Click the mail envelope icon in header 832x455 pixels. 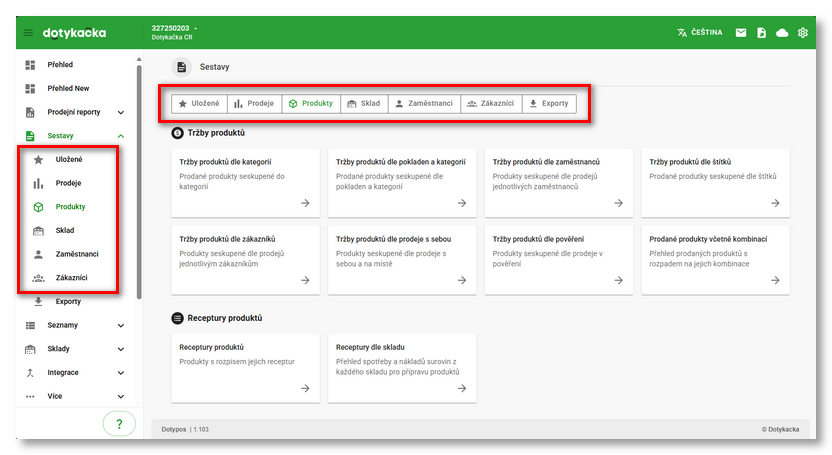741,33
